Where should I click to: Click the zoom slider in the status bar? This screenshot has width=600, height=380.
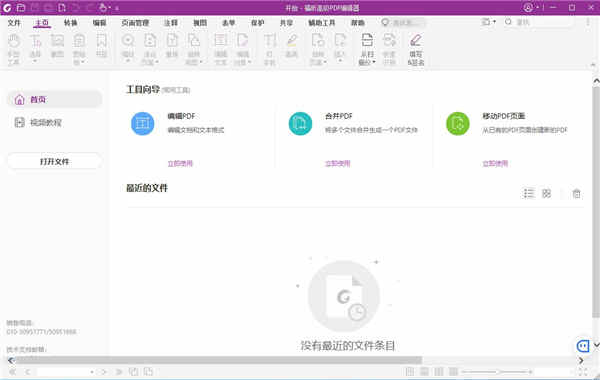tap(497, 372)
